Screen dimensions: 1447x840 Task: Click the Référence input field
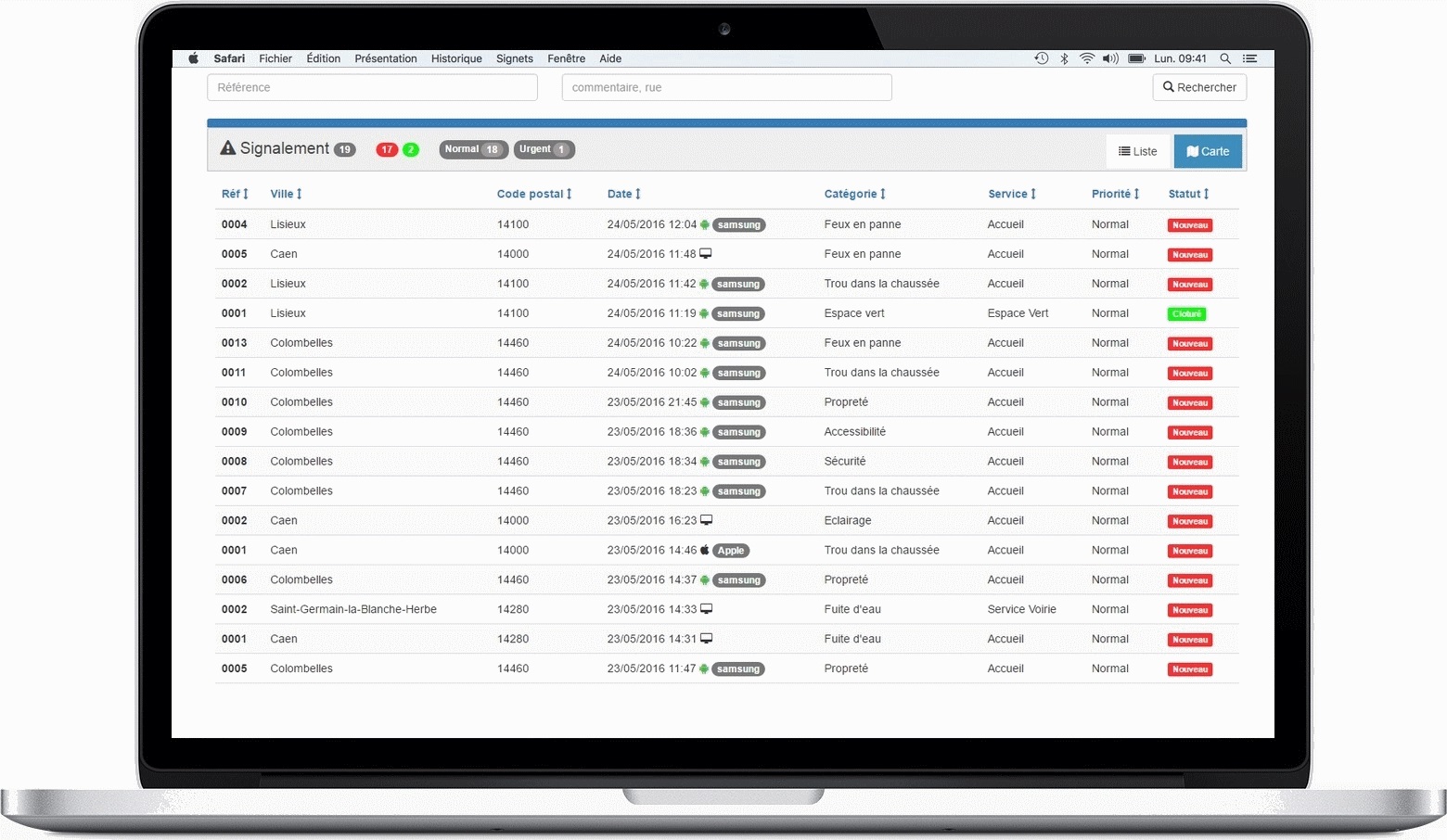372,87
